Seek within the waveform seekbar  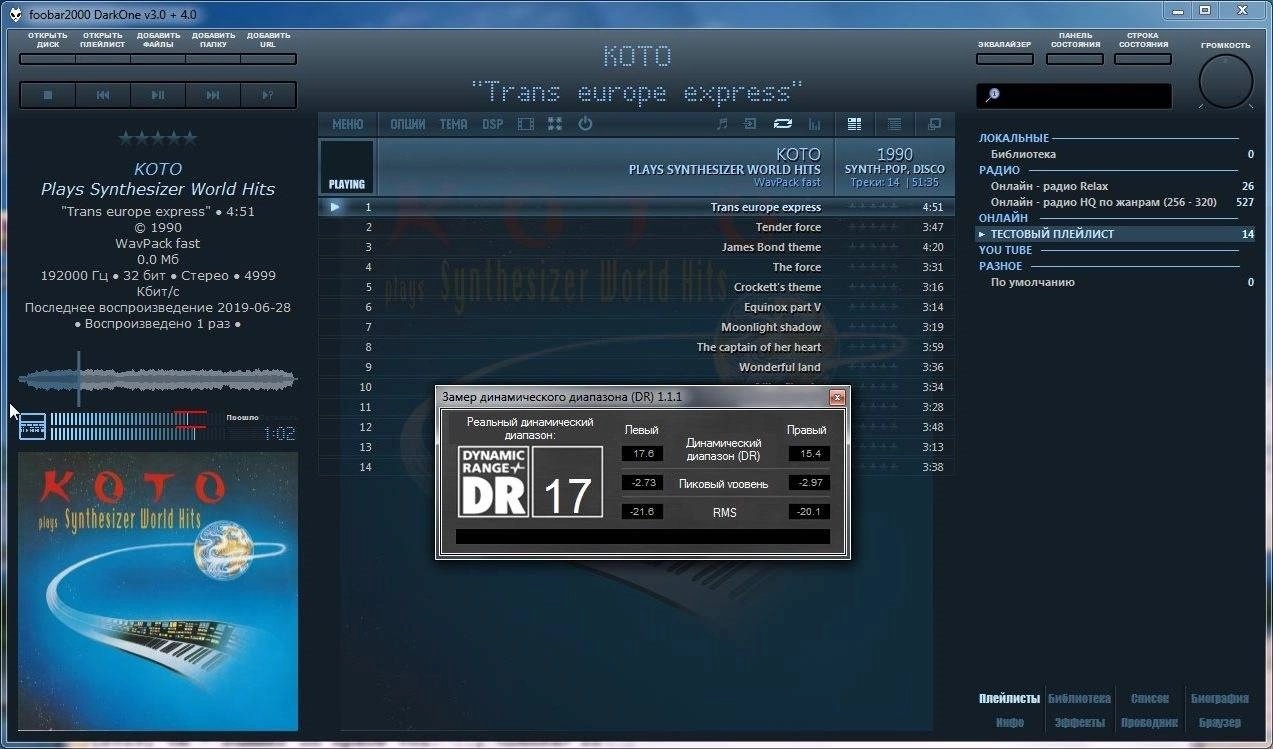(x=158, y=379)
